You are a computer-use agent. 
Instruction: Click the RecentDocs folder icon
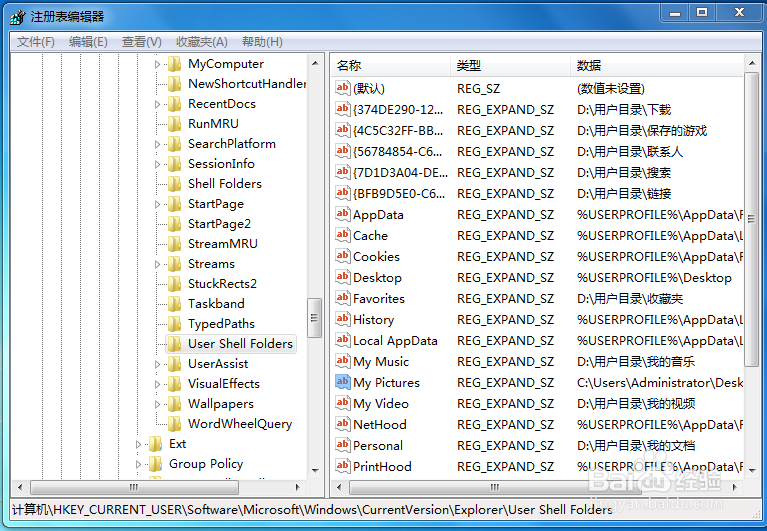tap(175, 104)
